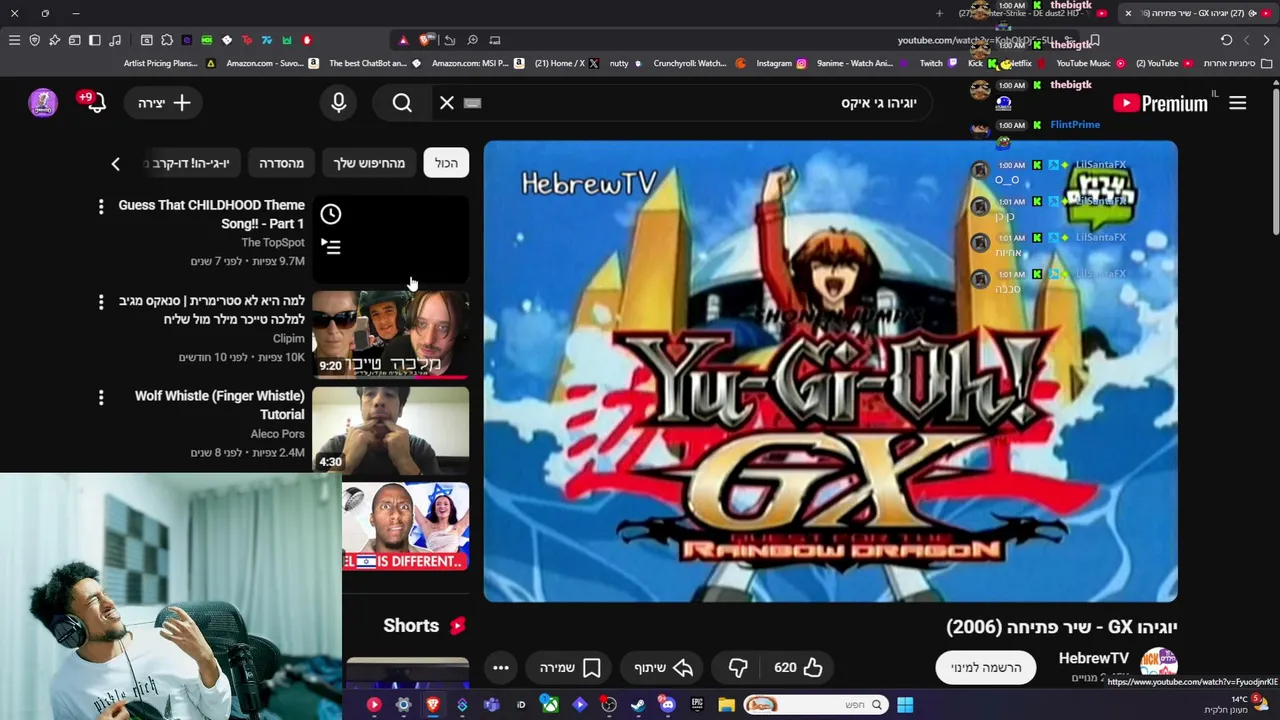
Task: Open '9anime - Watch Ani...' bookmark
Action: (862, 63)
